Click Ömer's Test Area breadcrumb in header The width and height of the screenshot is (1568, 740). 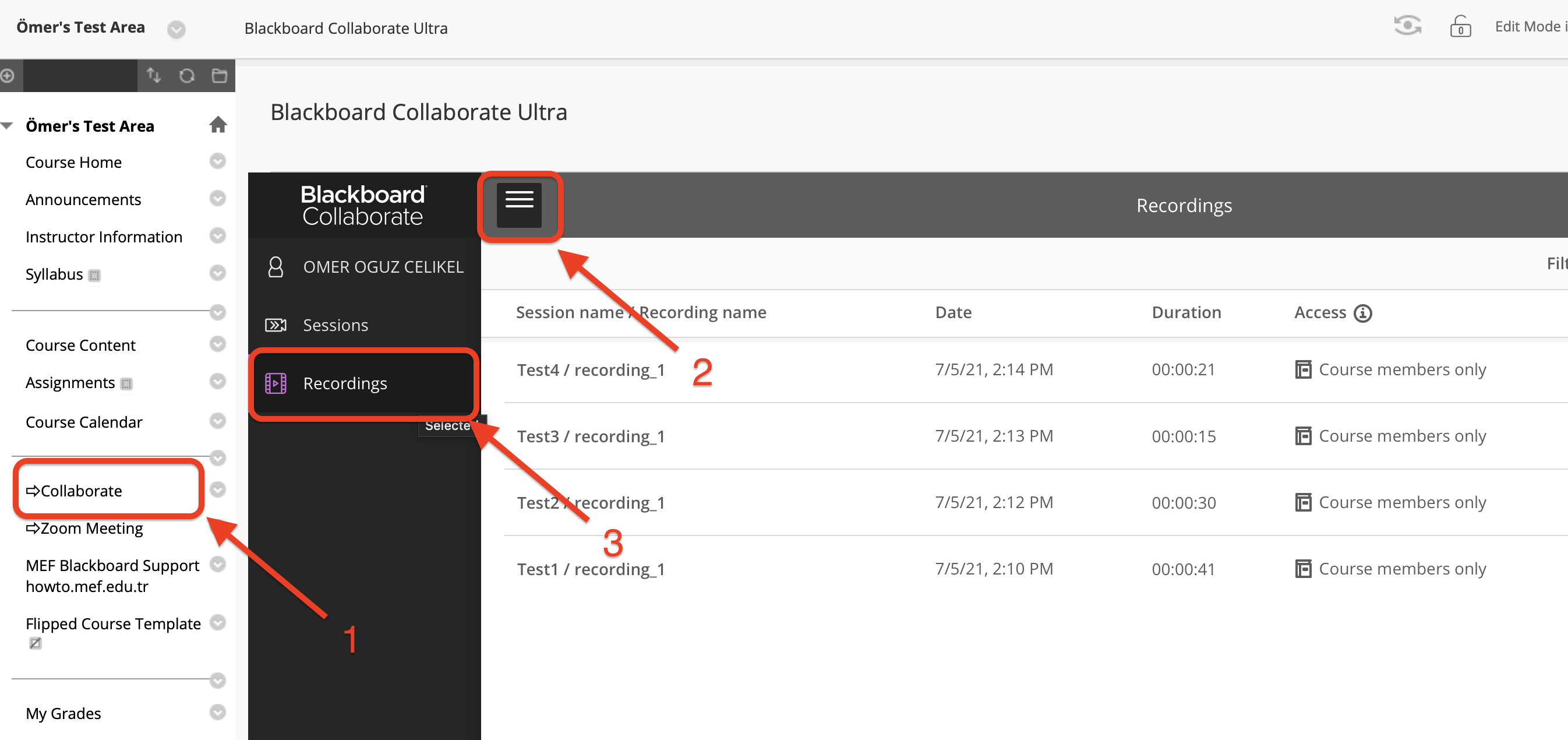pyautogui.click(x=80, y=27)
